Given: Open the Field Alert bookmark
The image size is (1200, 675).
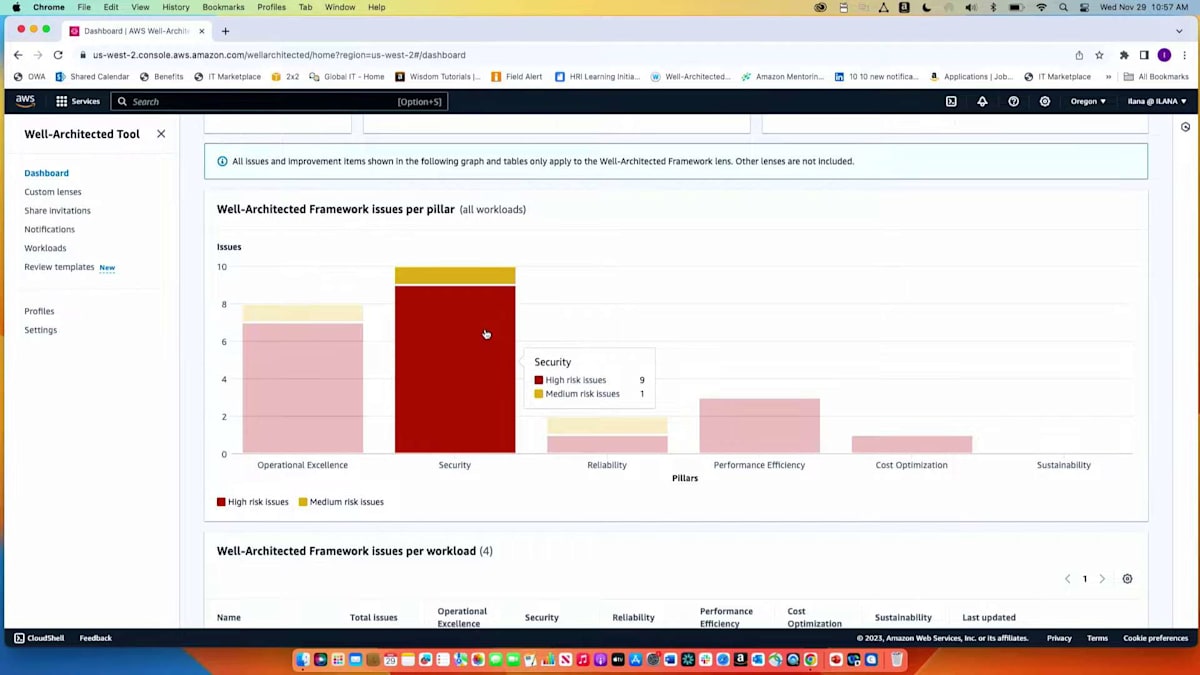Looking at the screenshot, I should pos(516,77).
